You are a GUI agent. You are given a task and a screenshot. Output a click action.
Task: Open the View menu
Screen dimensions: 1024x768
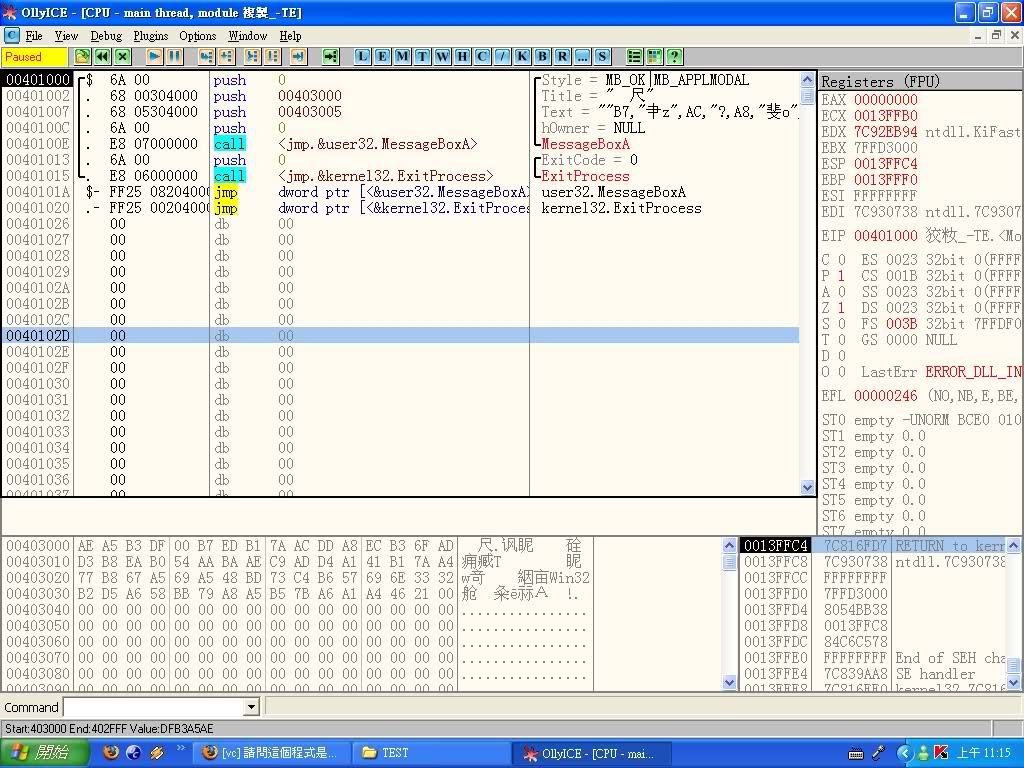[66, 36]
